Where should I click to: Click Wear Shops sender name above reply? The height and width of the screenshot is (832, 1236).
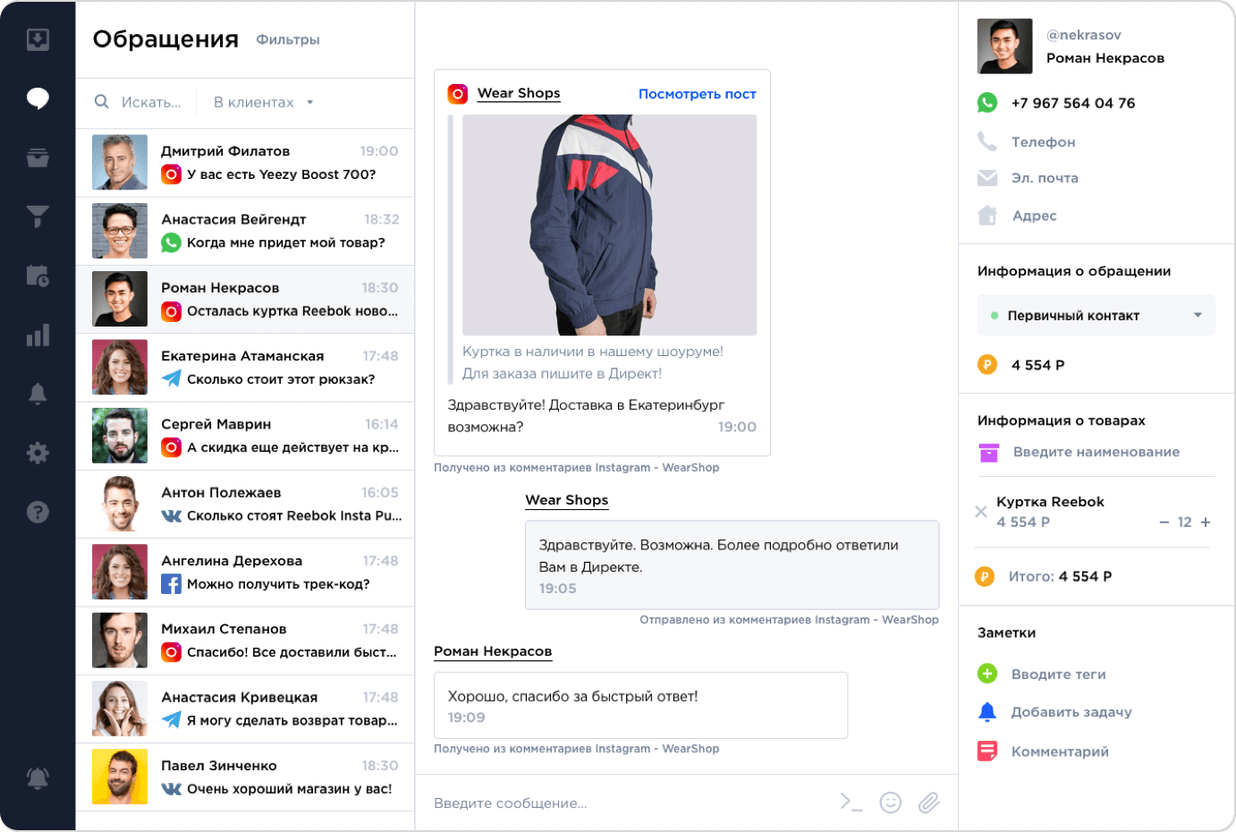(x=566, y=500)
